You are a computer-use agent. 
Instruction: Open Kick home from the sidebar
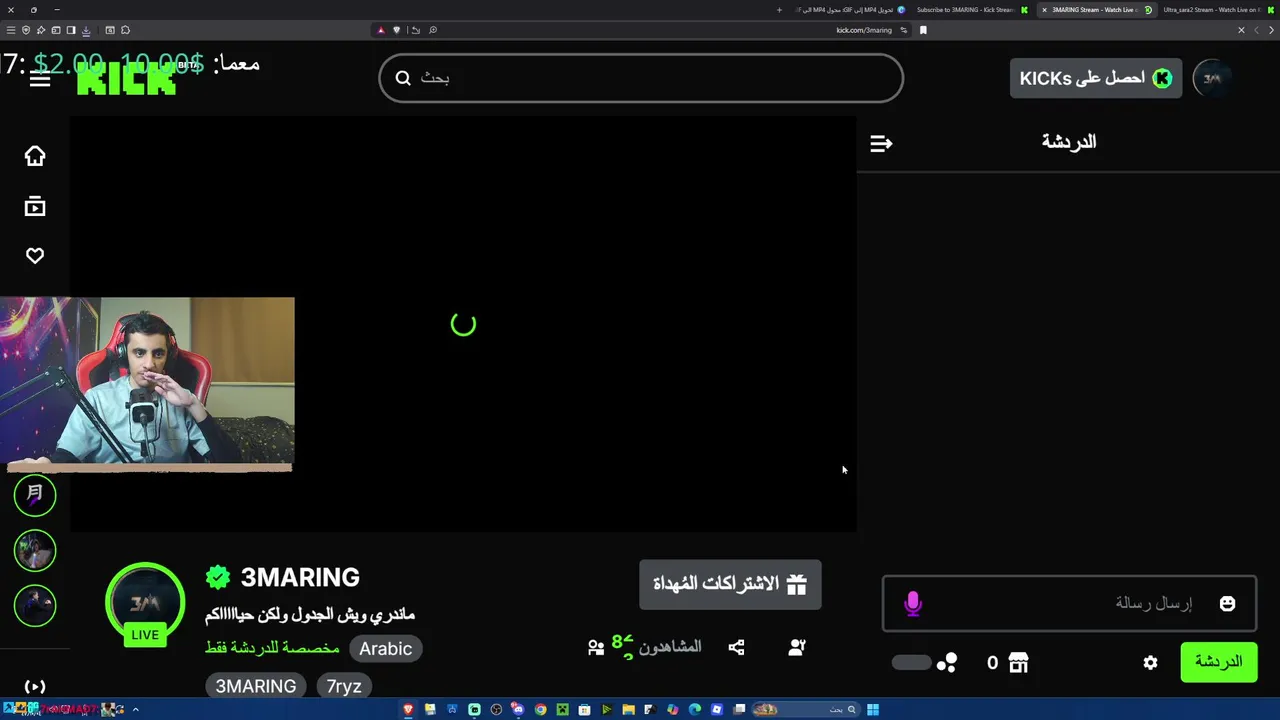pos(35,156)
